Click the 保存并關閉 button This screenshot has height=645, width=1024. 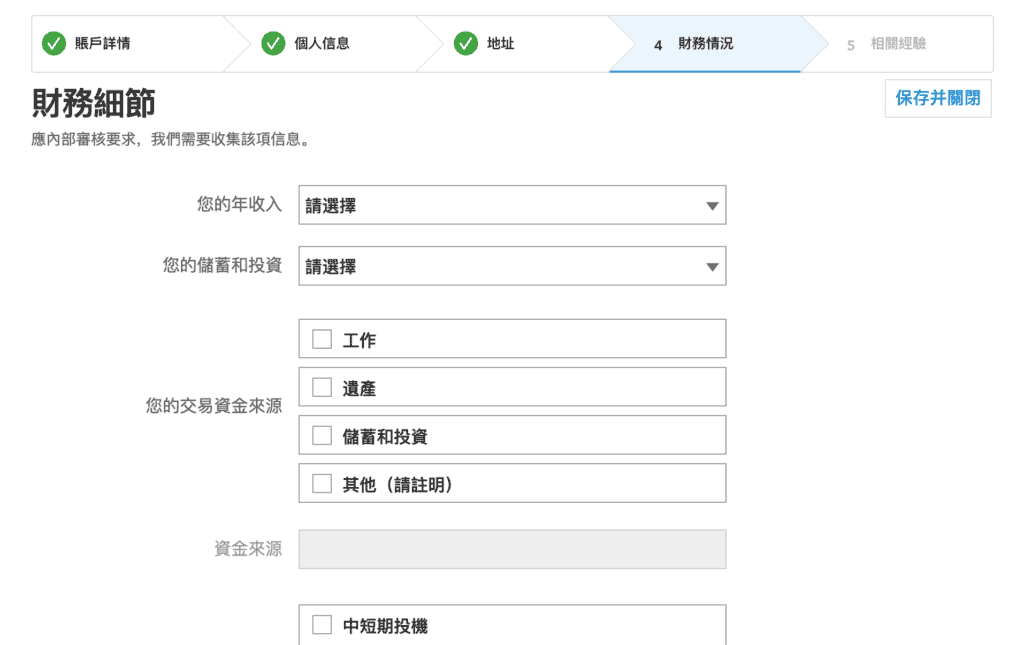click(938, 99)
